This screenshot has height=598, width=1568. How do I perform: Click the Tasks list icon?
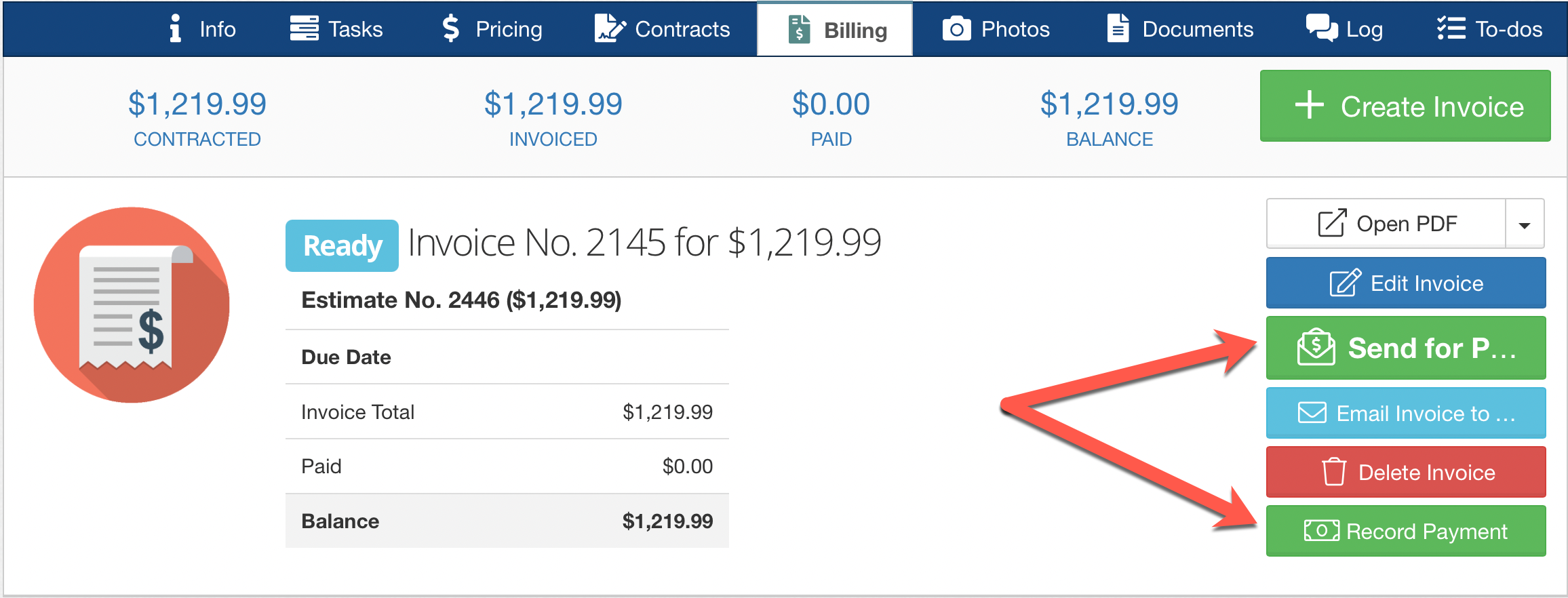[304, 29]
